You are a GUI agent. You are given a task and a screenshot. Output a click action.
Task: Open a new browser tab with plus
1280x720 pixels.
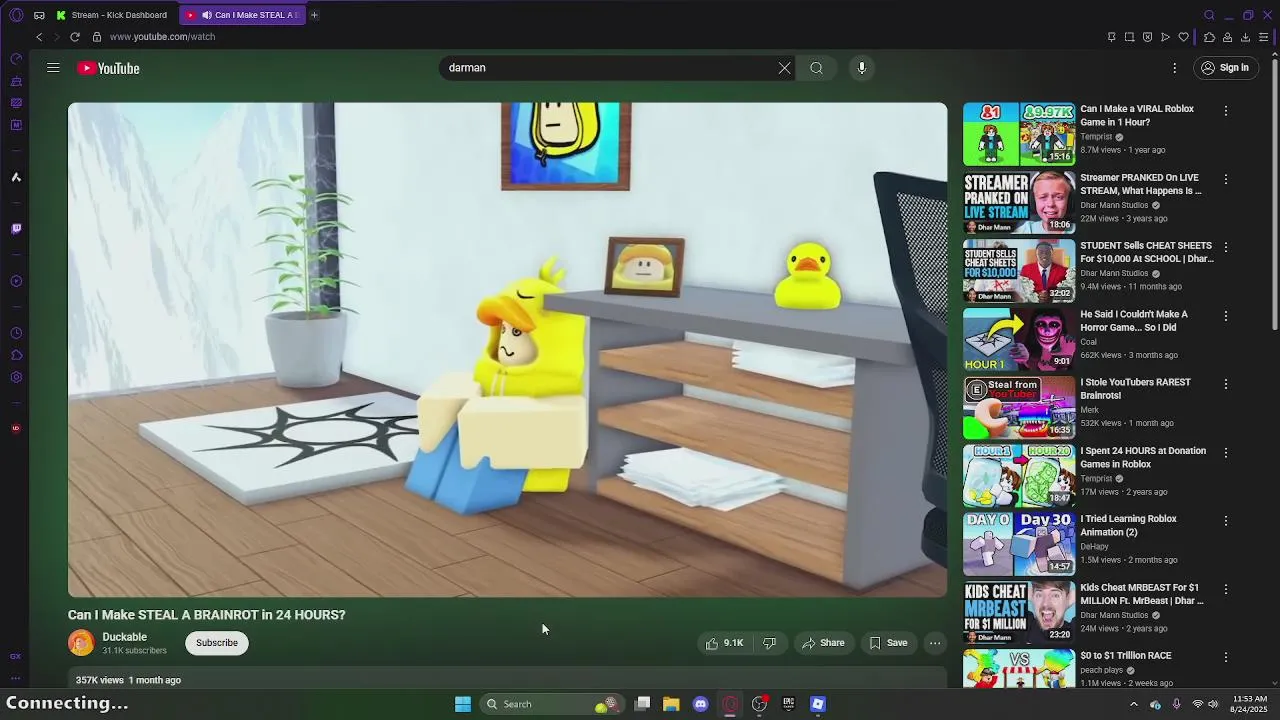(x=314, y=15)
